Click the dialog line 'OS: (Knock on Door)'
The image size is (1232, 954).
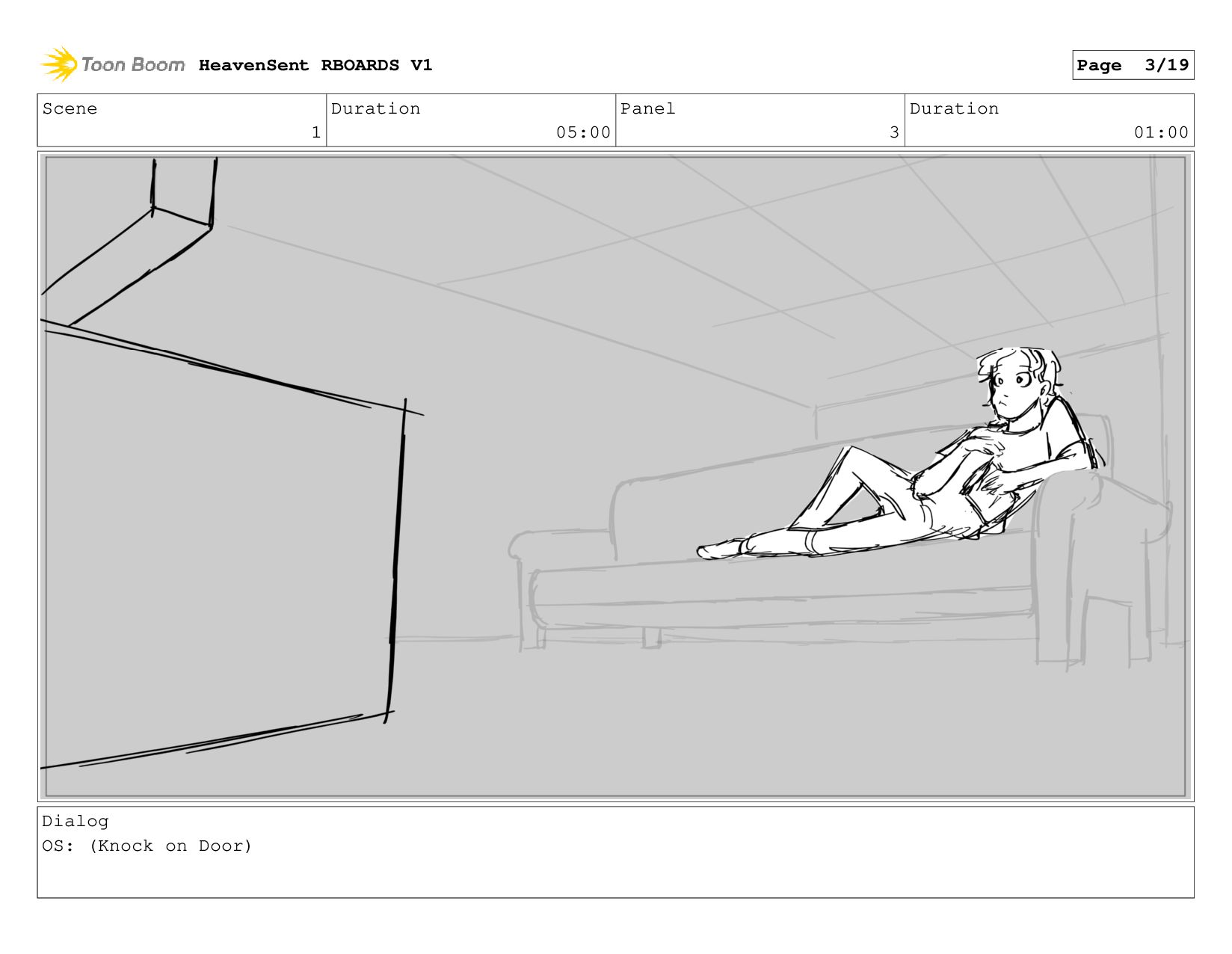point(147,846)
